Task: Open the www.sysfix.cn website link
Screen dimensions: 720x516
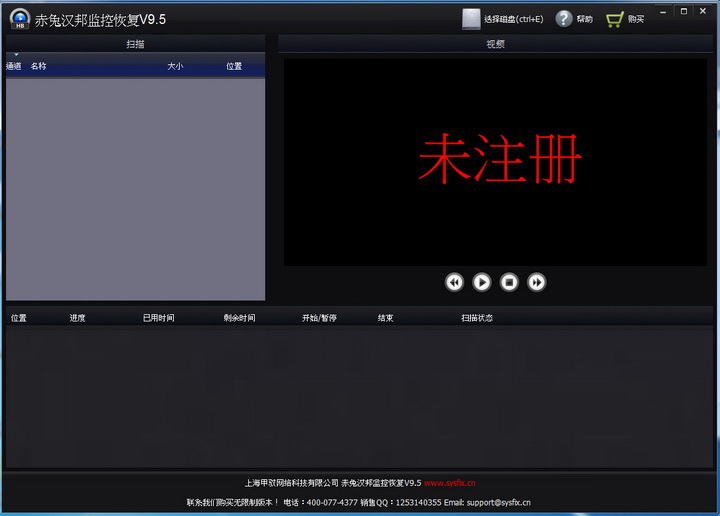Action: (x=450, y=483)
